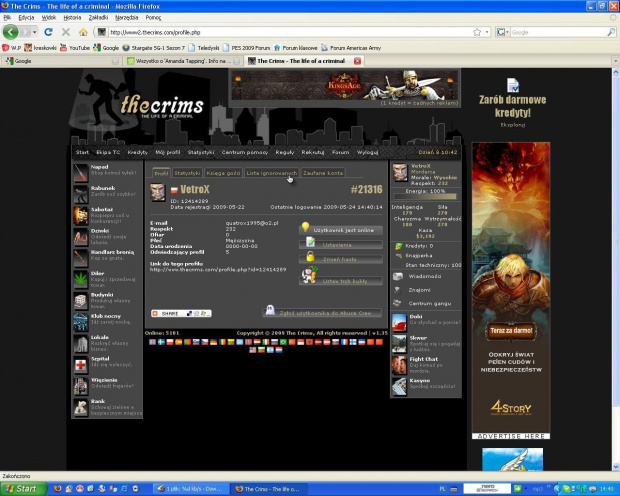
Task: Click the page vertical scrollbar
Action: [616, 269]
